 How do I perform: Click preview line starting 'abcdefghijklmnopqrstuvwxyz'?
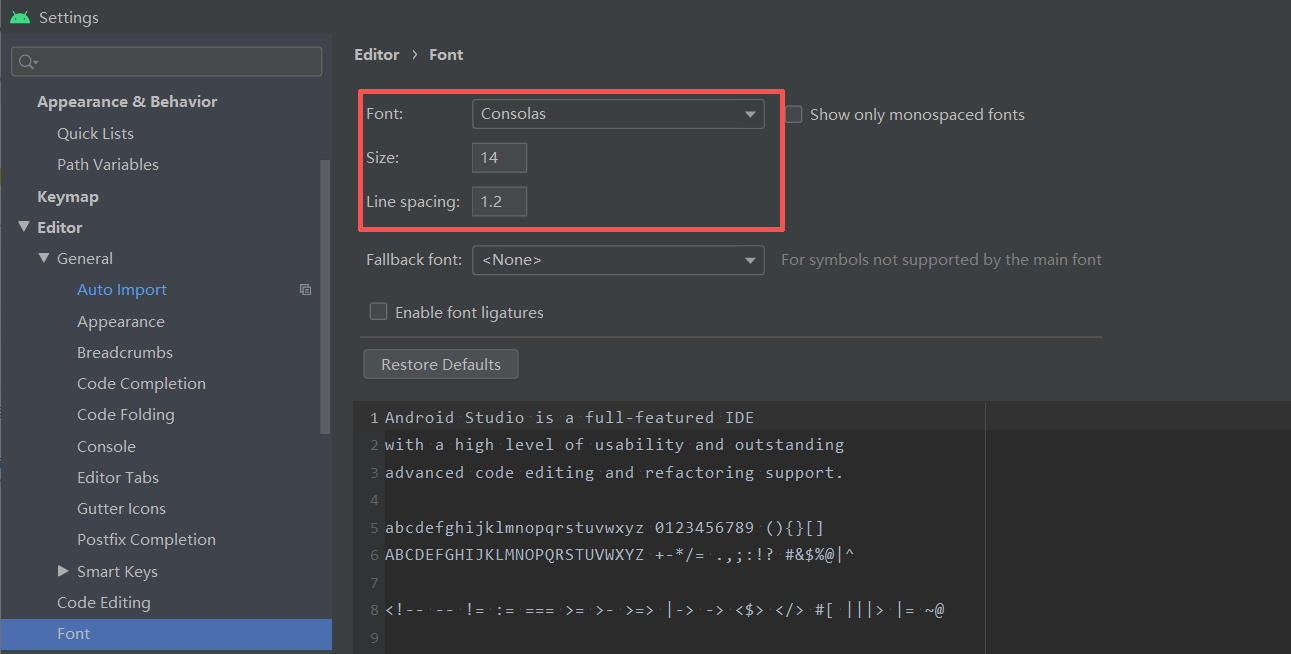pyautogui.click(x=605, y=527)
